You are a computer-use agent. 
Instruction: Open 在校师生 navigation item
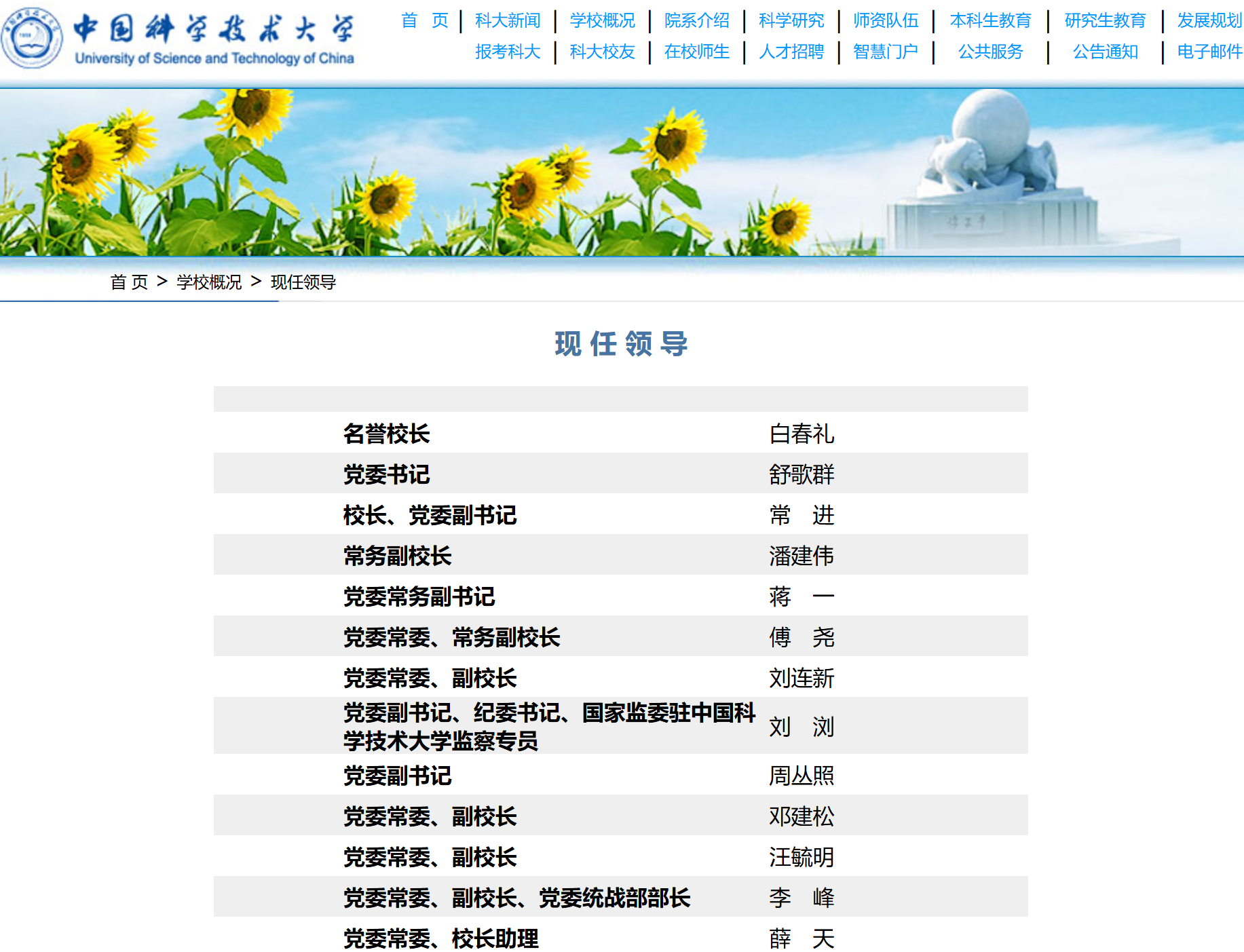[x=696, y=52]
